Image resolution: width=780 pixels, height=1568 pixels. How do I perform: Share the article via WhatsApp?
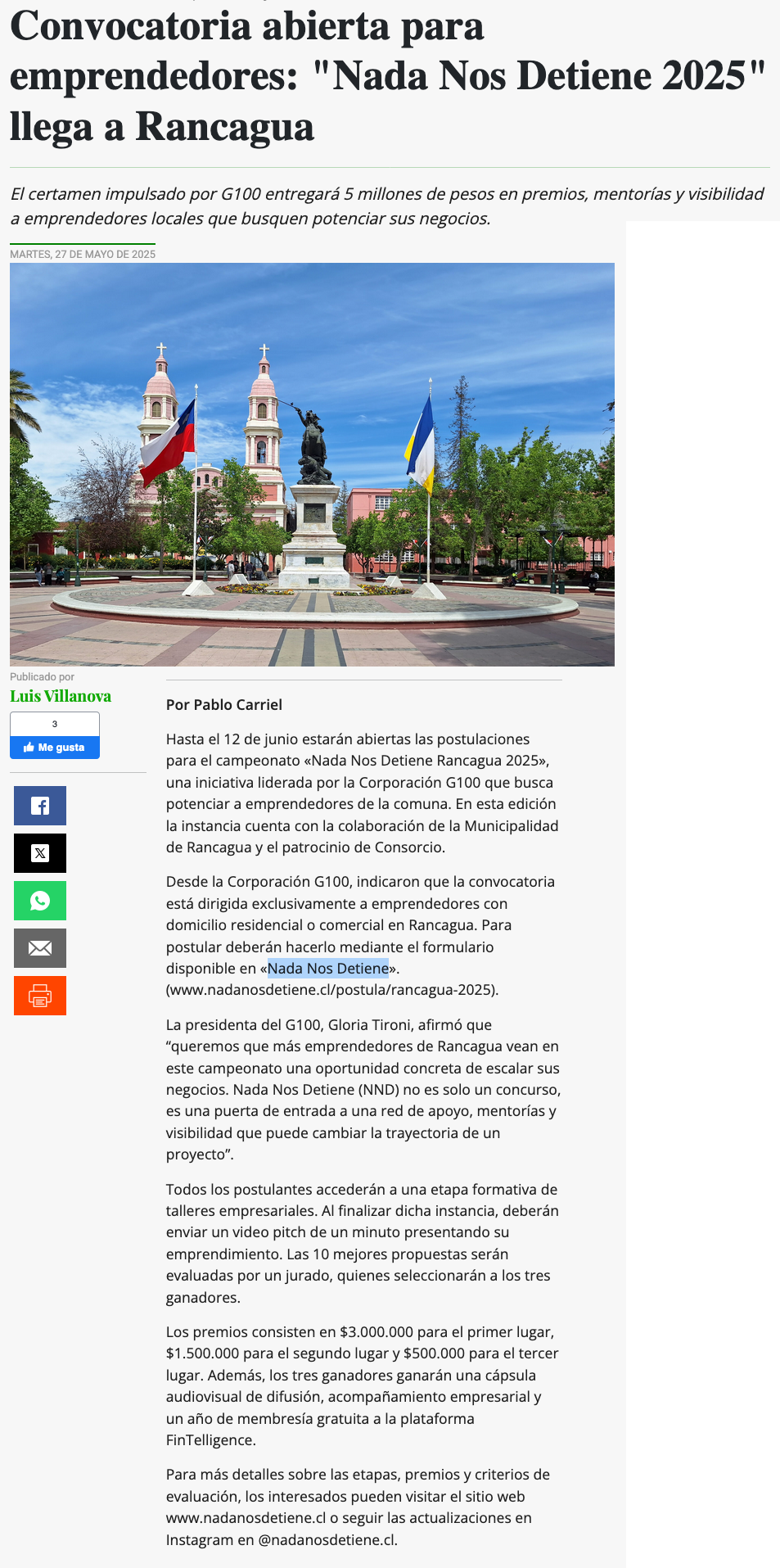pos(40,901)
